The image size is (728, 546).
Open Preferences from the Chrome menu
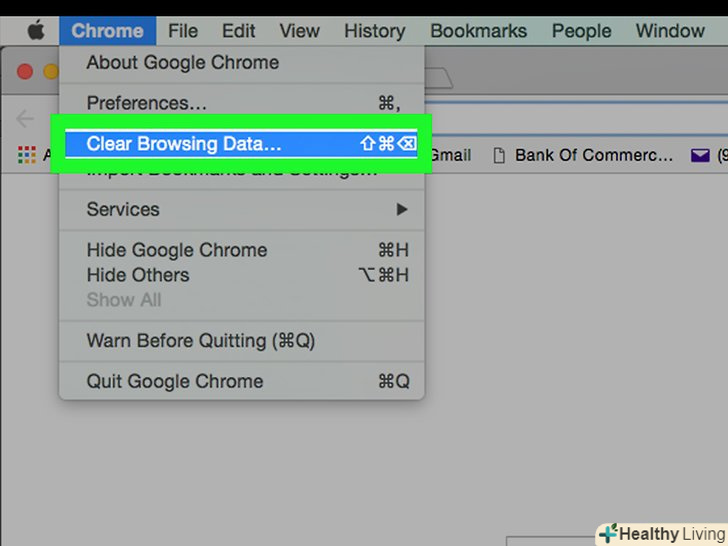pos(147,103)
